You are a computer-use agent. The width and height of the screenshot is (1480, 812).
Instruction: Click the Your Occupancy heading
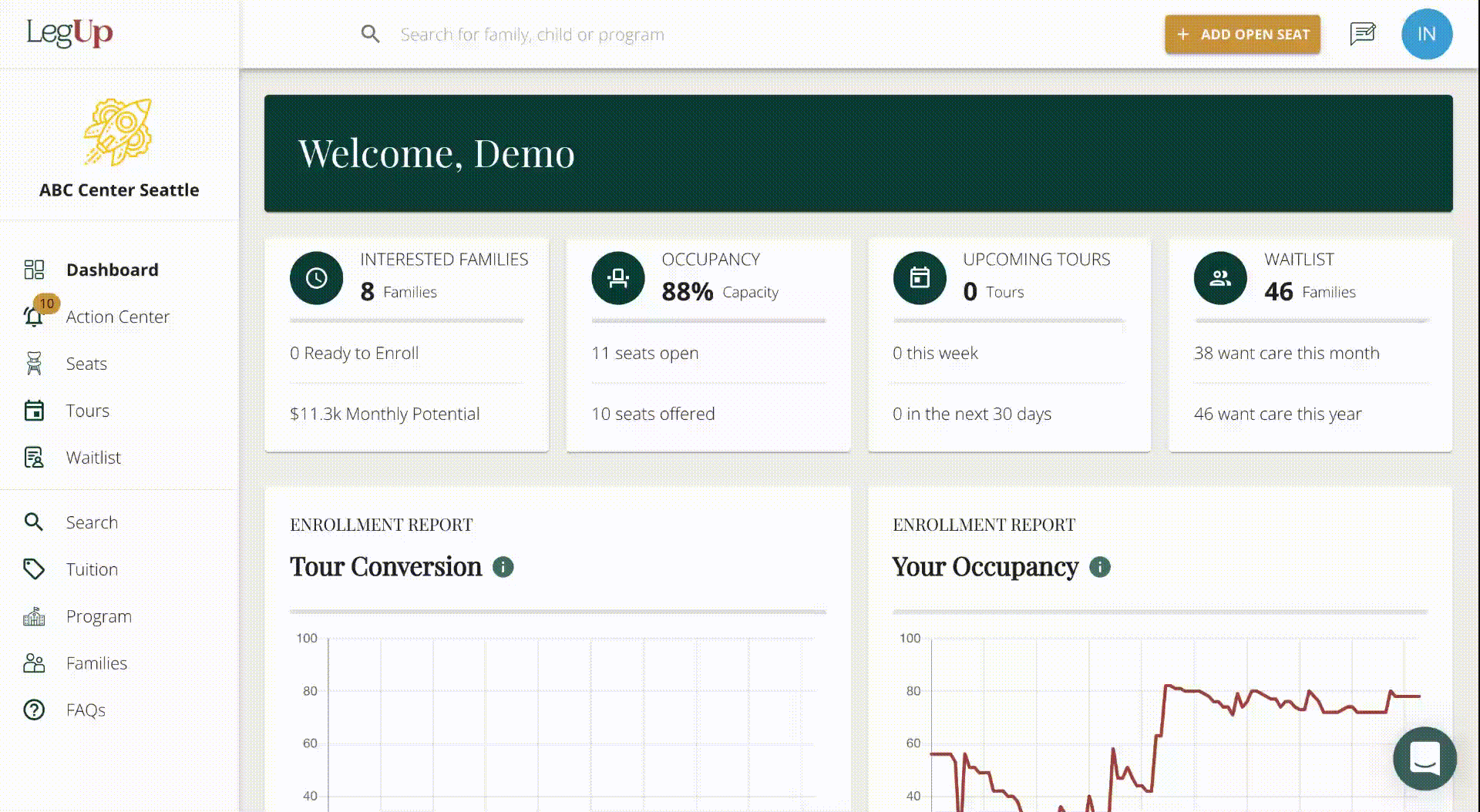(x=985, y=567)
